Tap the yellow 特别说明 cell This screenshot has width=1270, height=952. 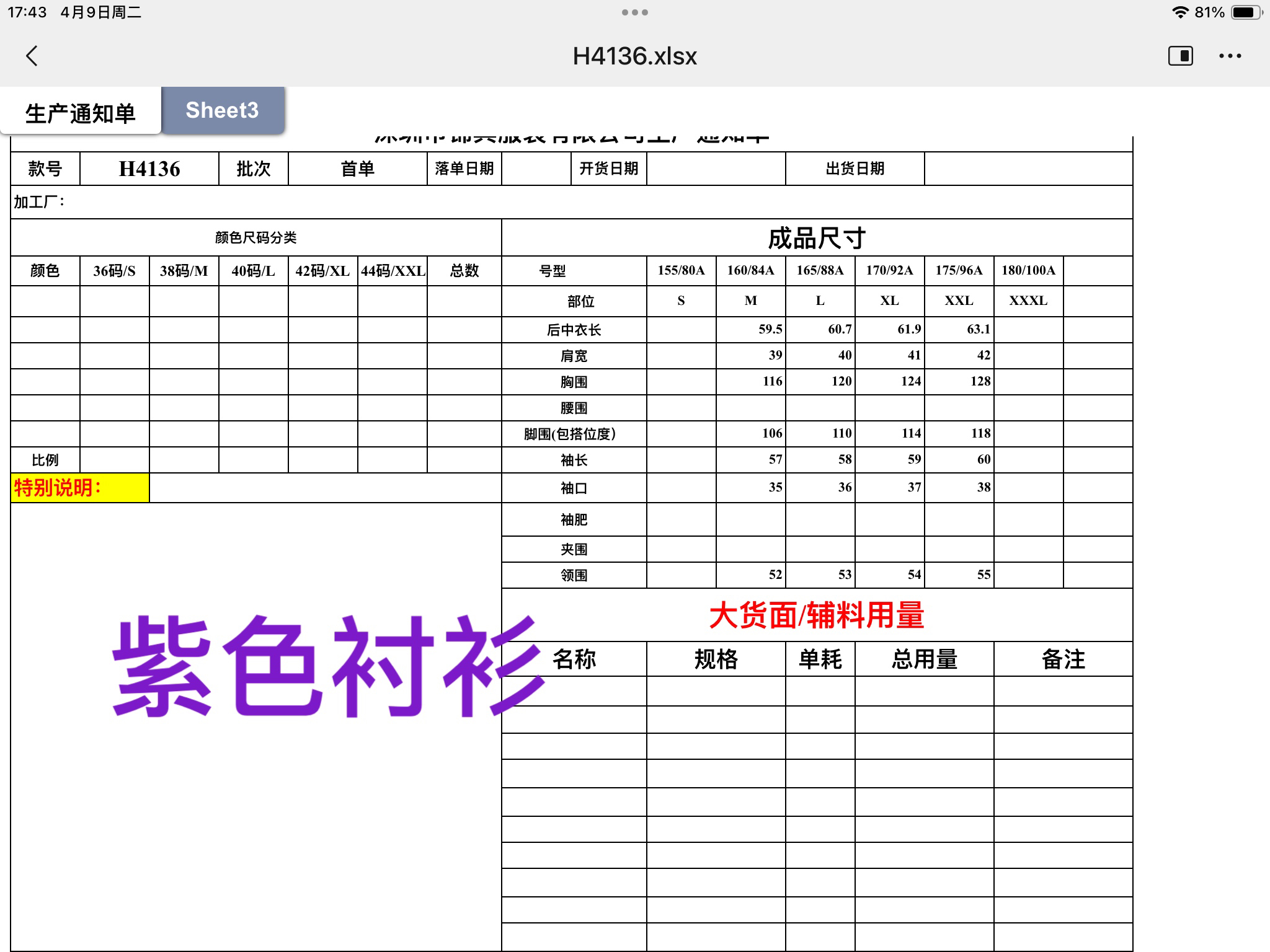click(80, 488)
